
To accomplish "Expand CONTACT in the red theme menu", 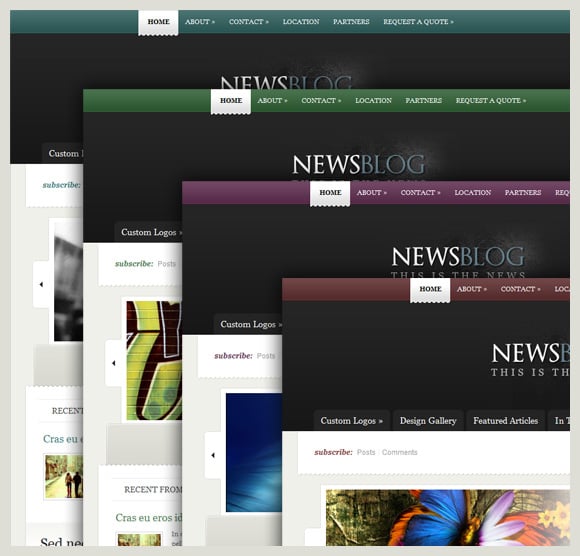I will [520, 289].
